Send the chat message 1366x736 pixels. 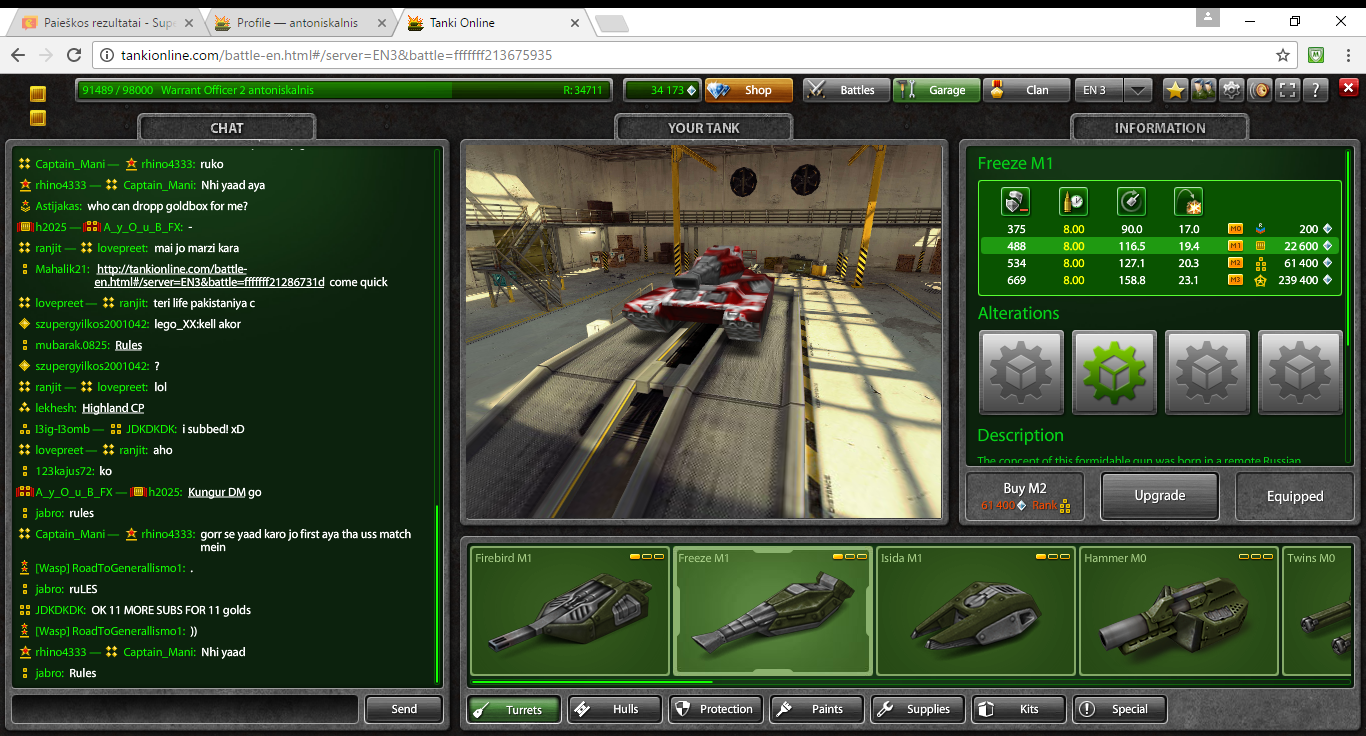tap(404, 709)
